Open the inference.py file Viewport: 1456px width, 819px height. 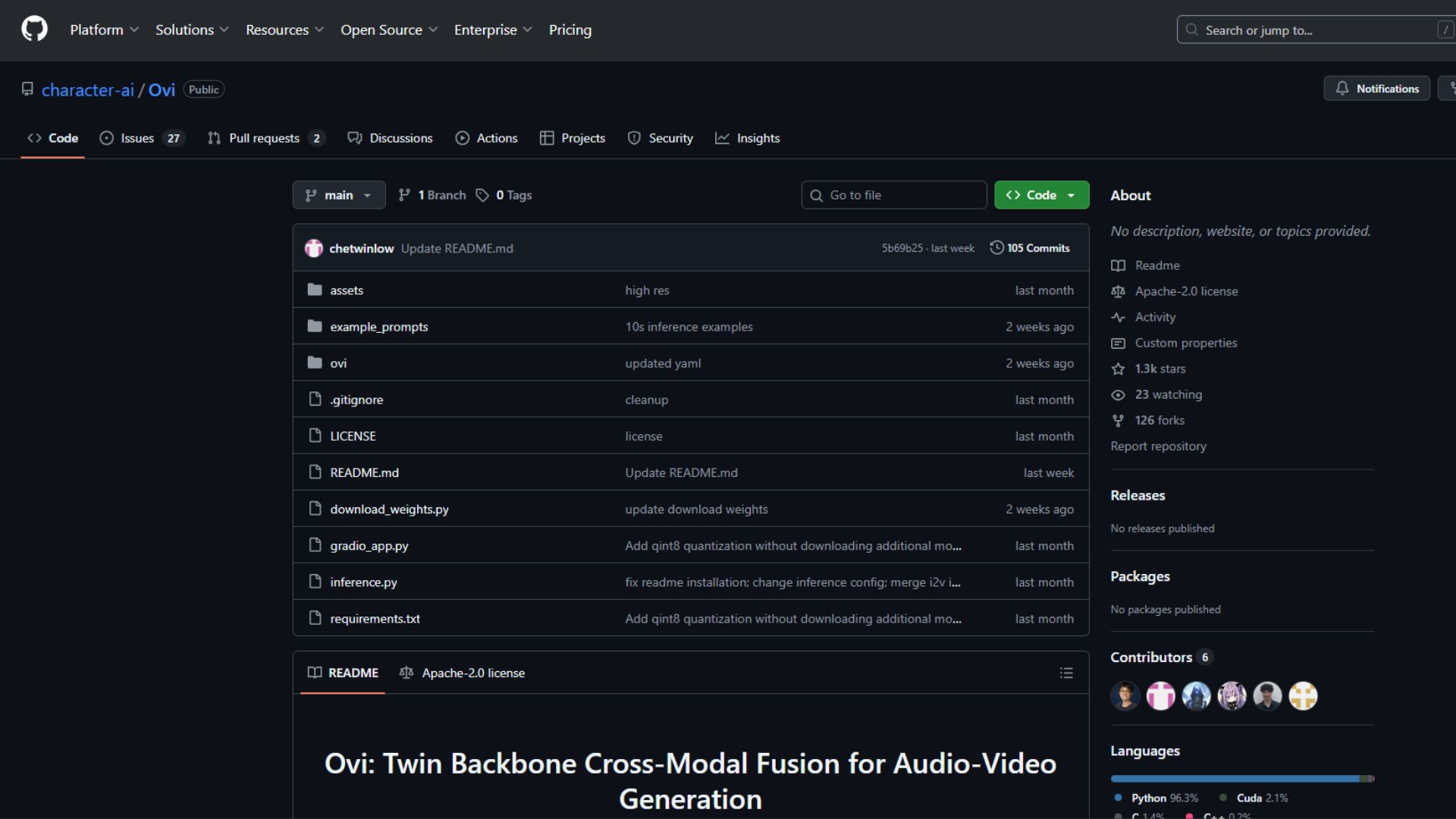pos(363,582)
